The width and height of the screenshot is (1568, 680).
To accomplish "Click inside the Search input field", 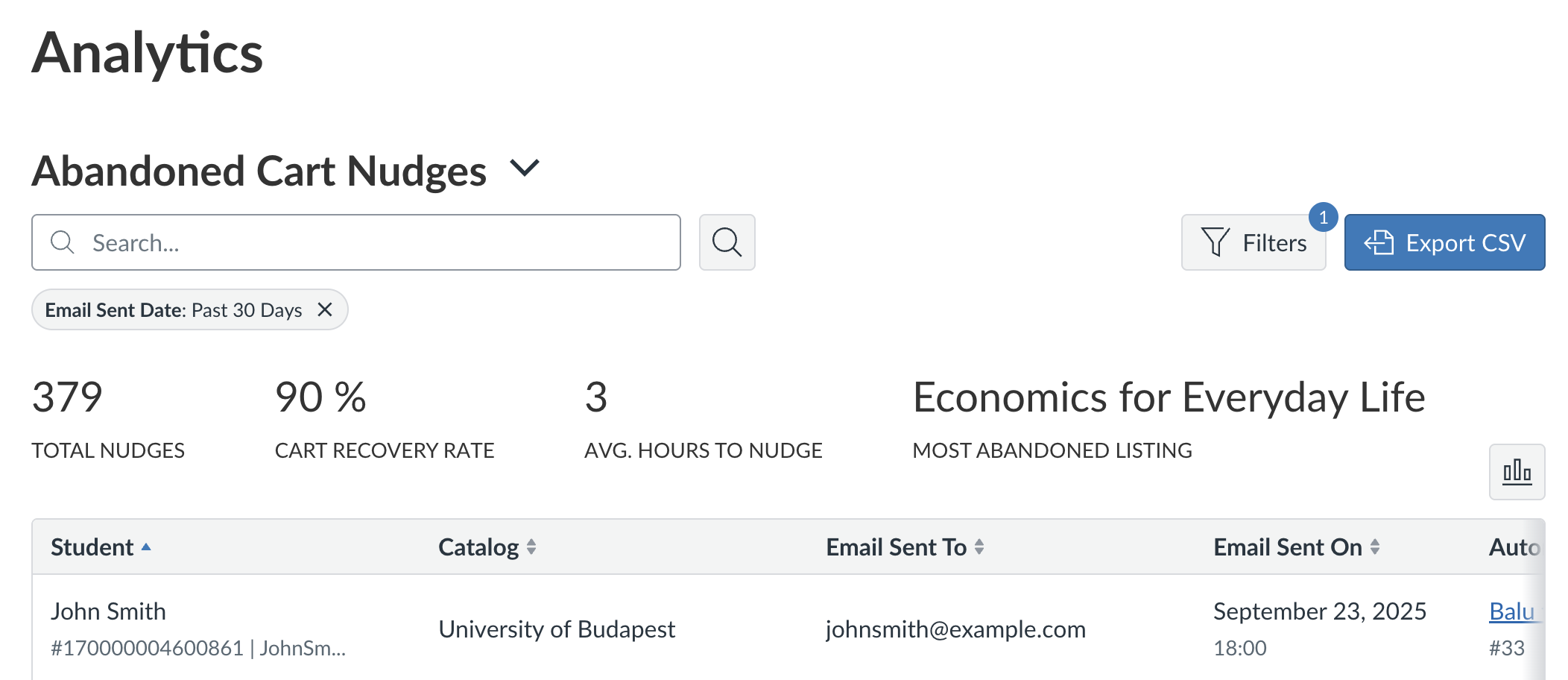I will 373,242.
